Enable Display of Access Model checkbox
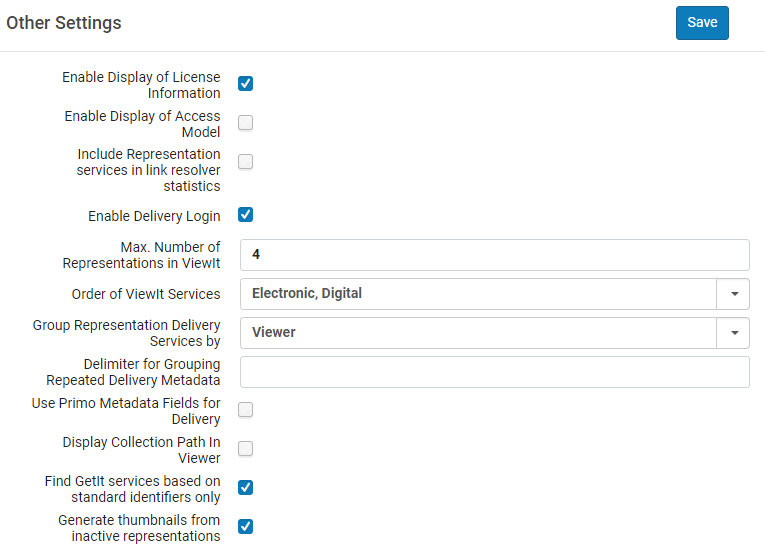The width and height of the screenshot is (765, 560). click(245, 123)
